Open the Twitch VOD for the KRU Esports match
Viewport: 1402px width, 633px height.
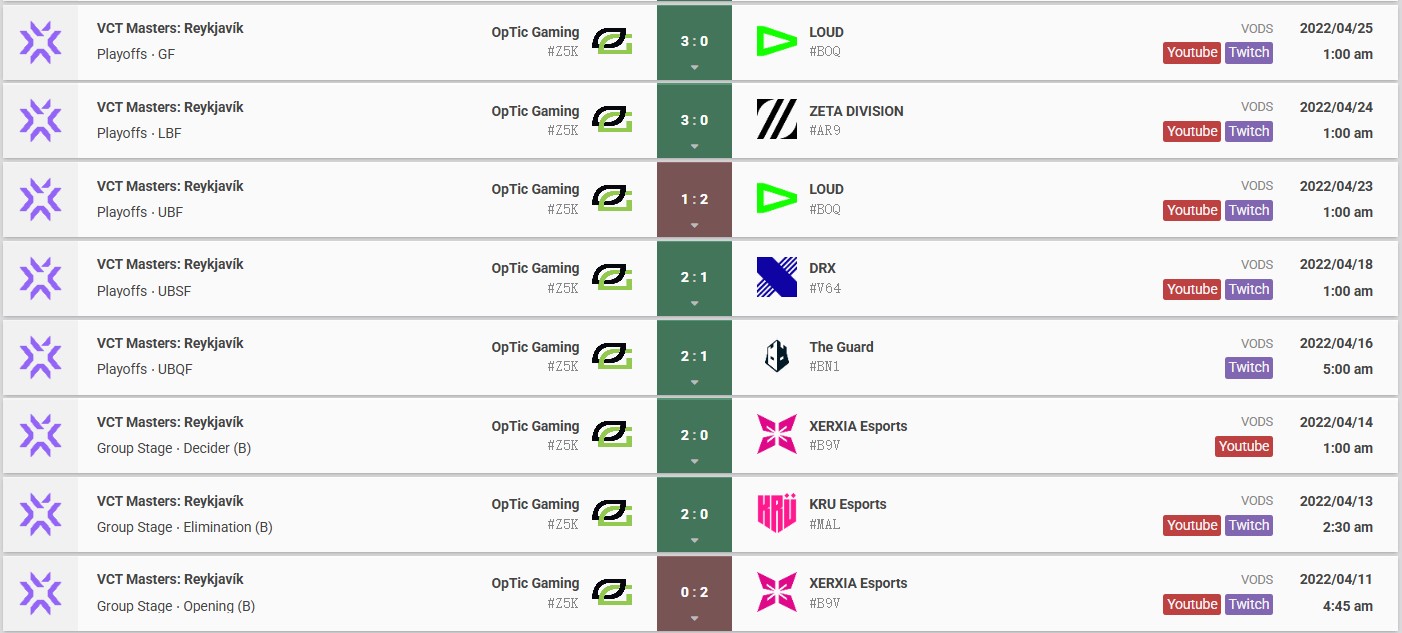[1249, 525]
